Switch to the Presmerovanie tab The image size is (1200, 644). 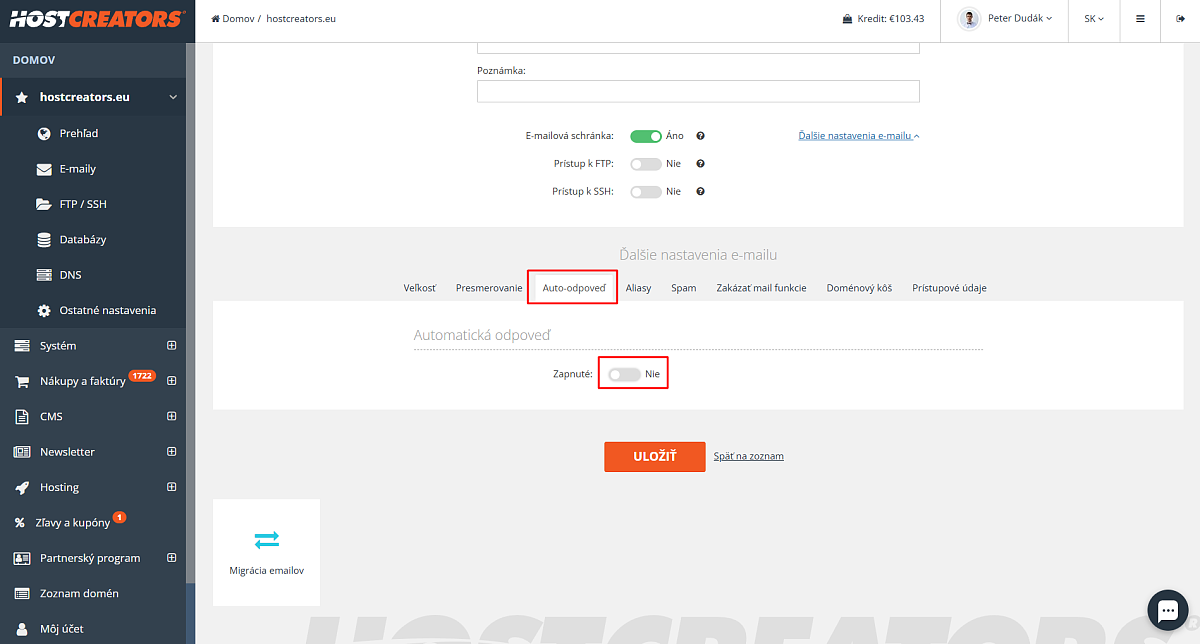pos(489,288)
